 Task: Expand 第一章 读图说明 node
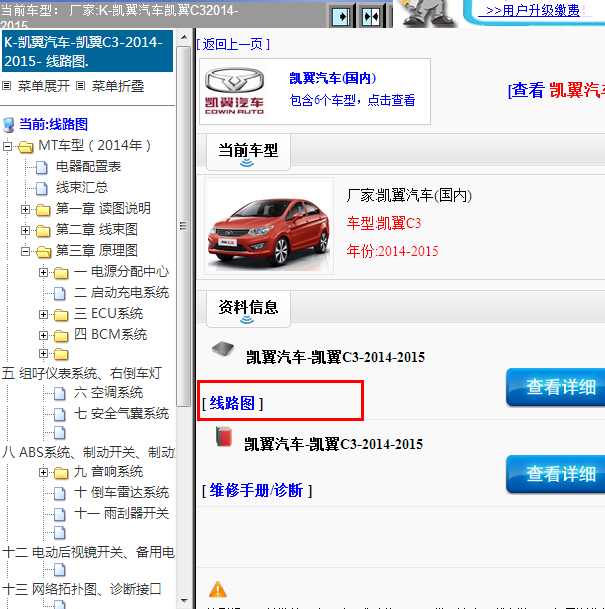tap(25, 210)
